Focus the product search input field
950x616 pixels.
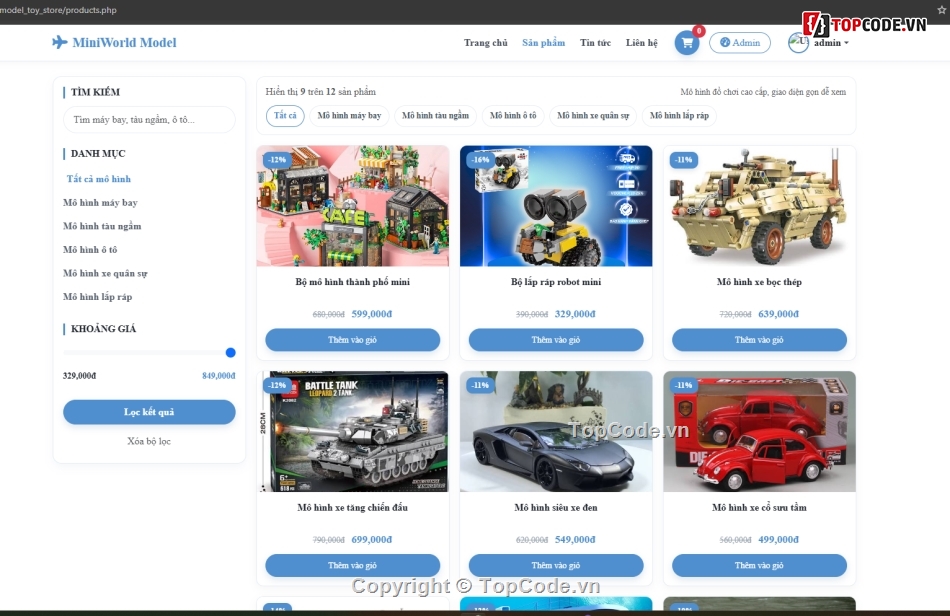149,119
